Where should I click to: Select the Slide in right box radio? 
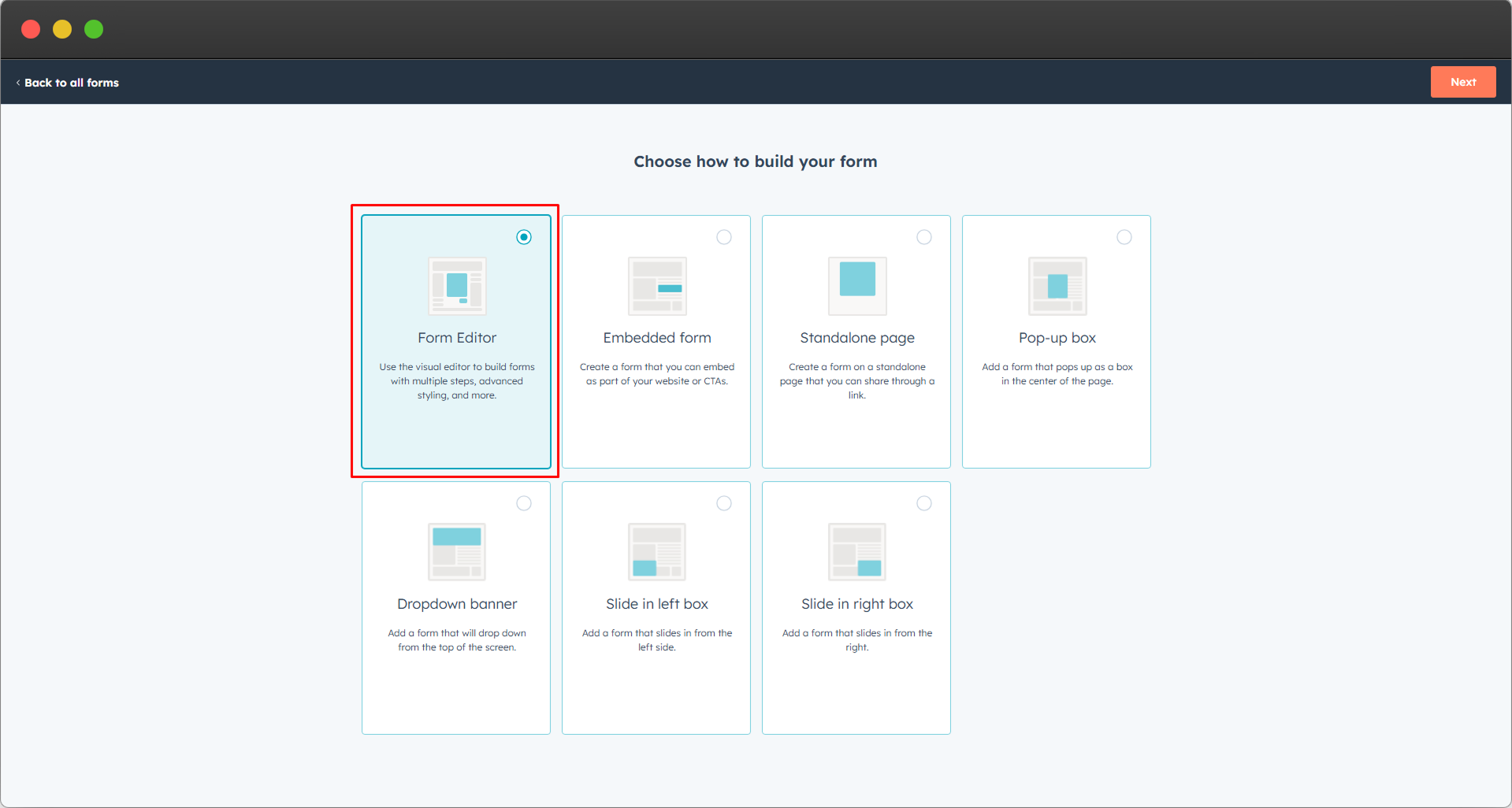[924, 503]
